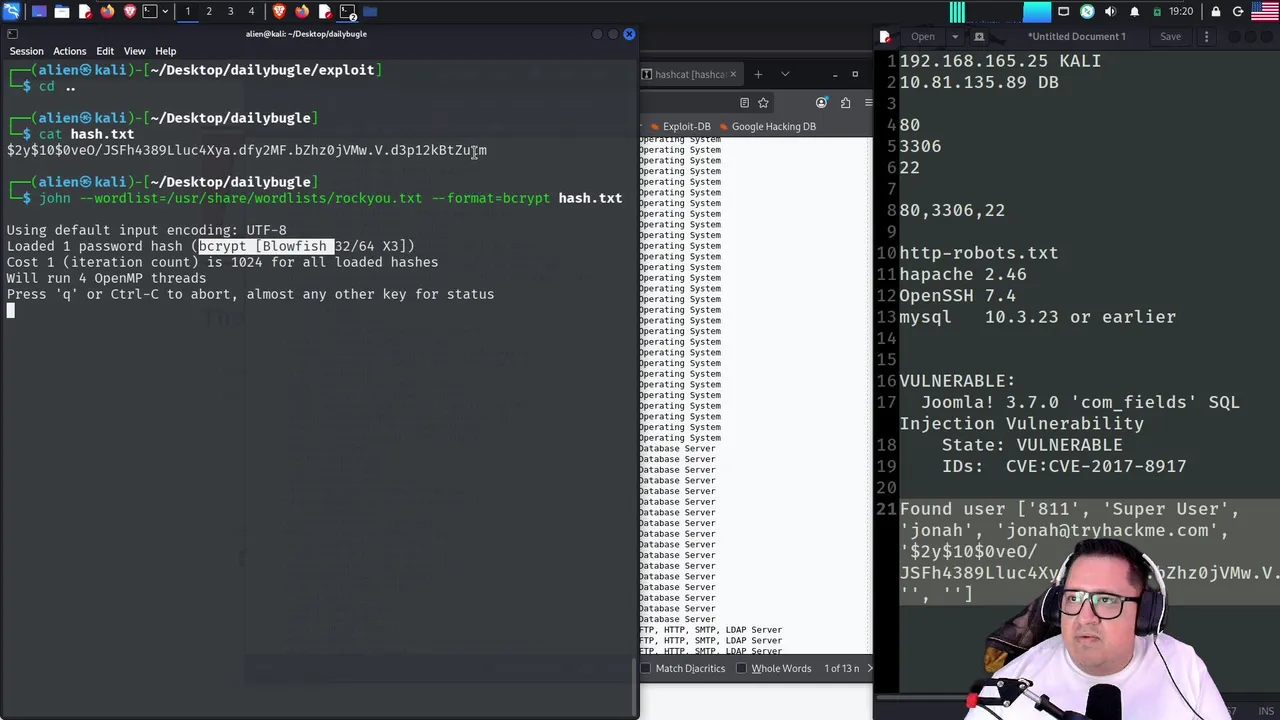Focus the terminal taskbar window with badge 2
The image size is (1280, 720).
tap(347, 12)
